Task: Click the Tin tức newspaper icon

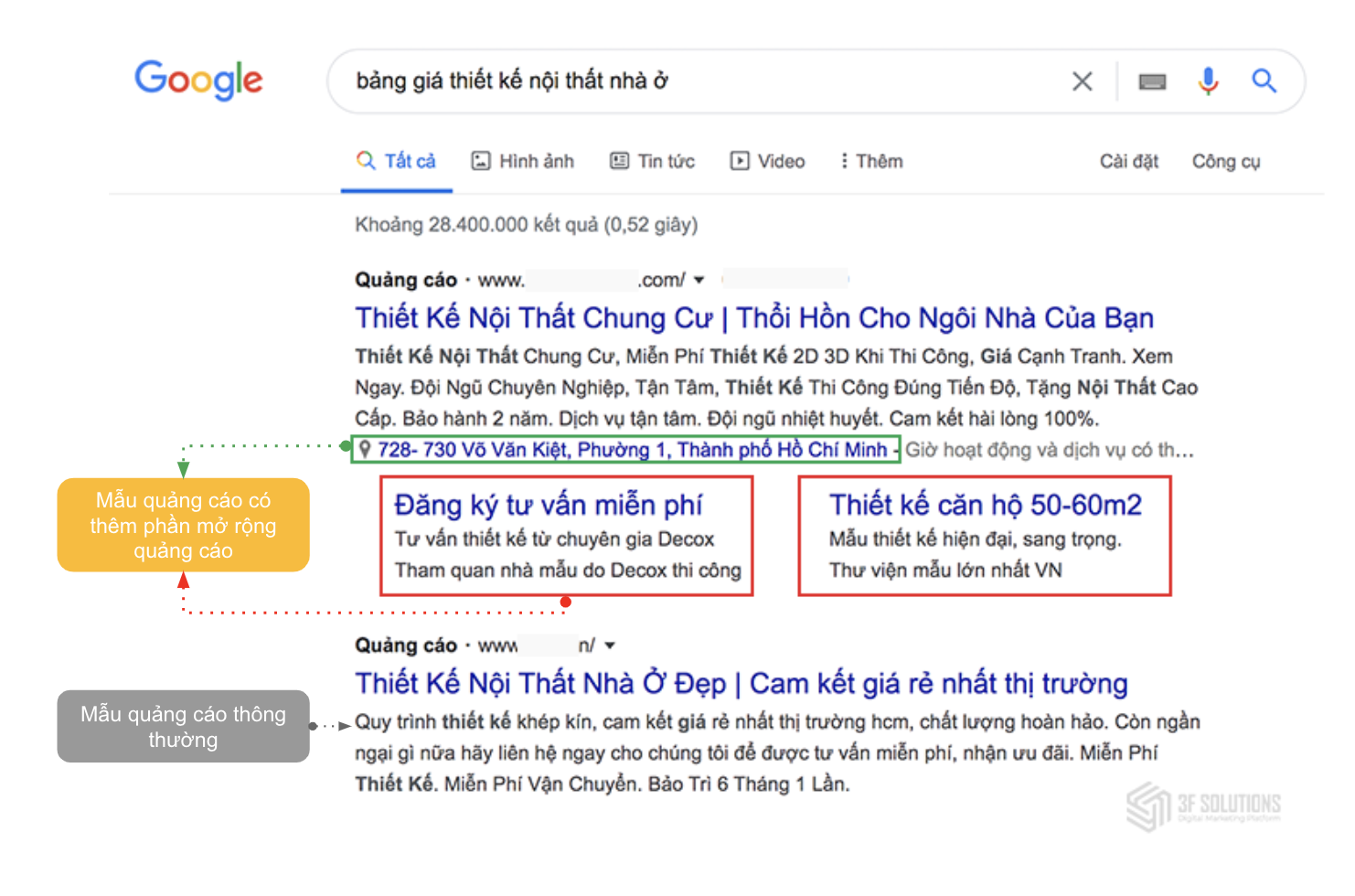Action: coord(619,161)
